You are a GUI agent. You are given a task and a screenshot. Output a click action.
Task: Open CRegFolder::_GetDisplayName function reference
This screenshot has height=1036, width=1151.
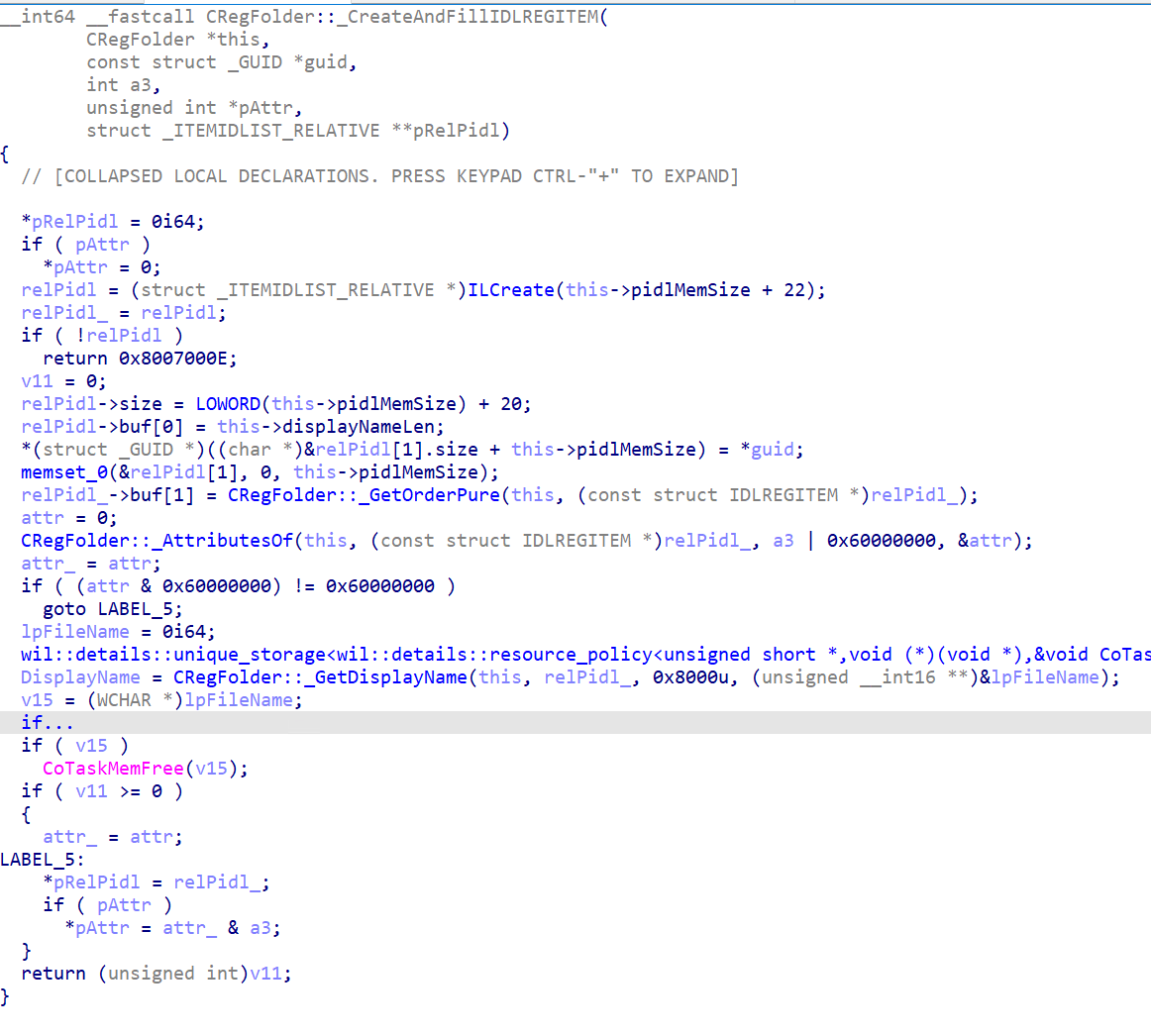pyautogui.click(x=320, y=677)
